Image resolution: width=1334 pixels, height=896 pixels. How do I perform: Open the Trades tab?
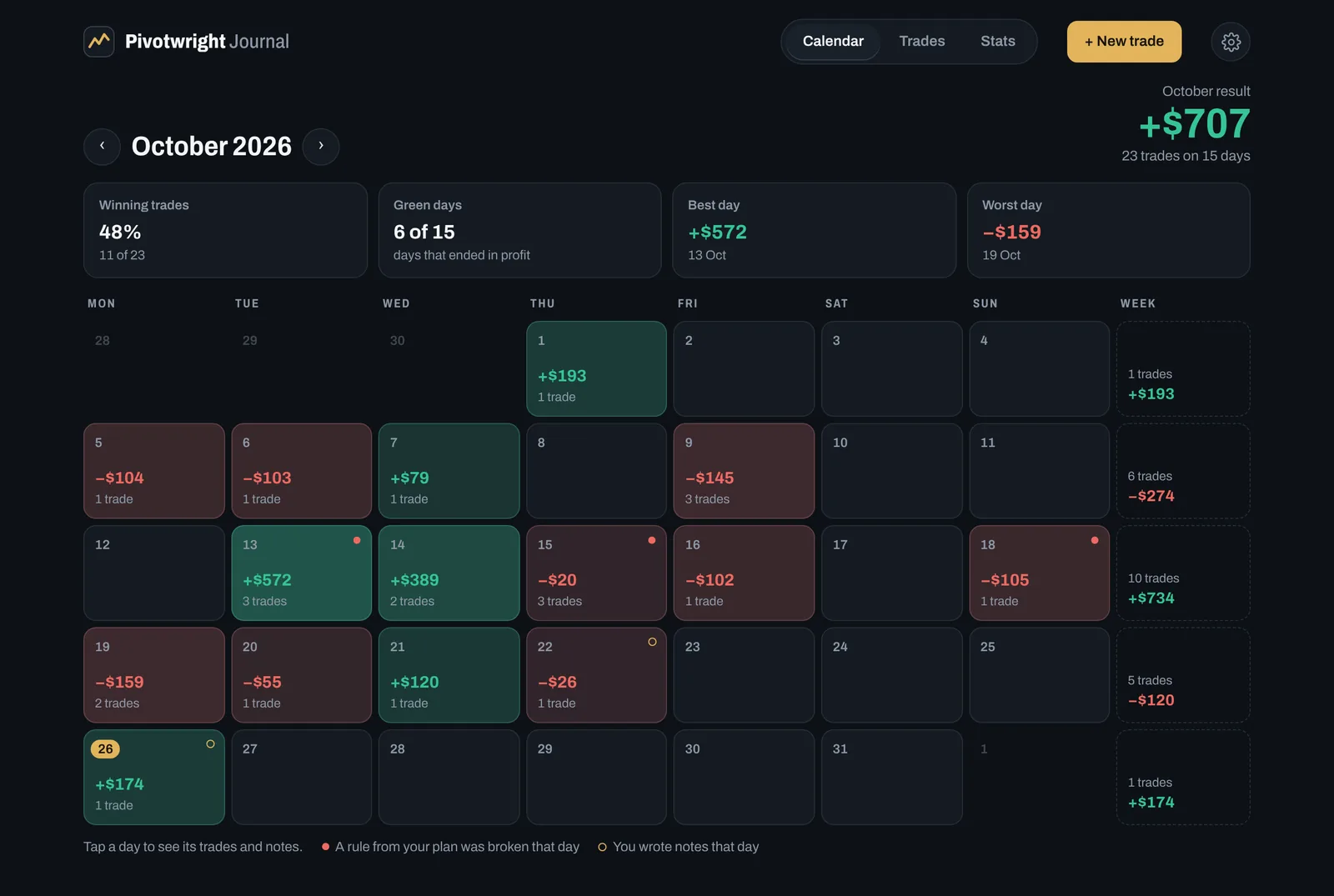click(x=922, y=41)
